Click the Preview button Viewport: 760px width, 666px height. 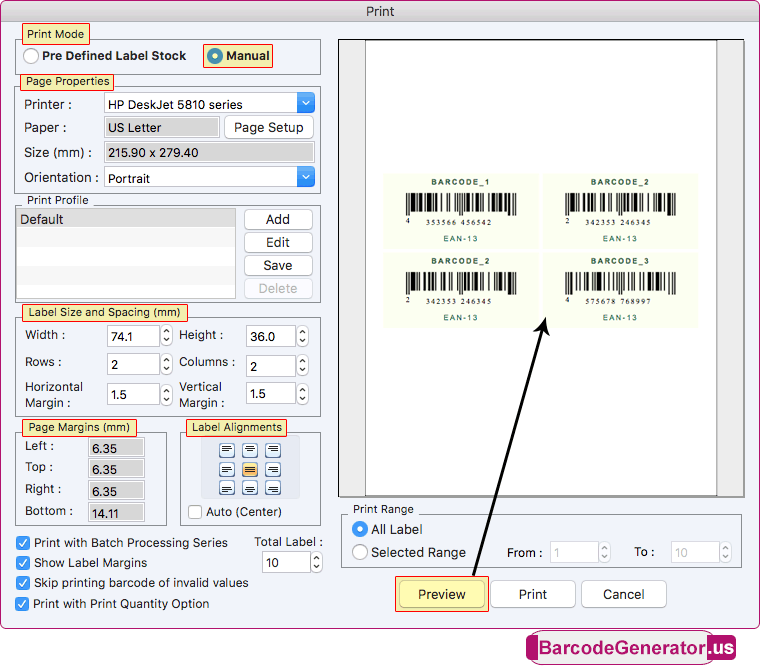(442, 594)
